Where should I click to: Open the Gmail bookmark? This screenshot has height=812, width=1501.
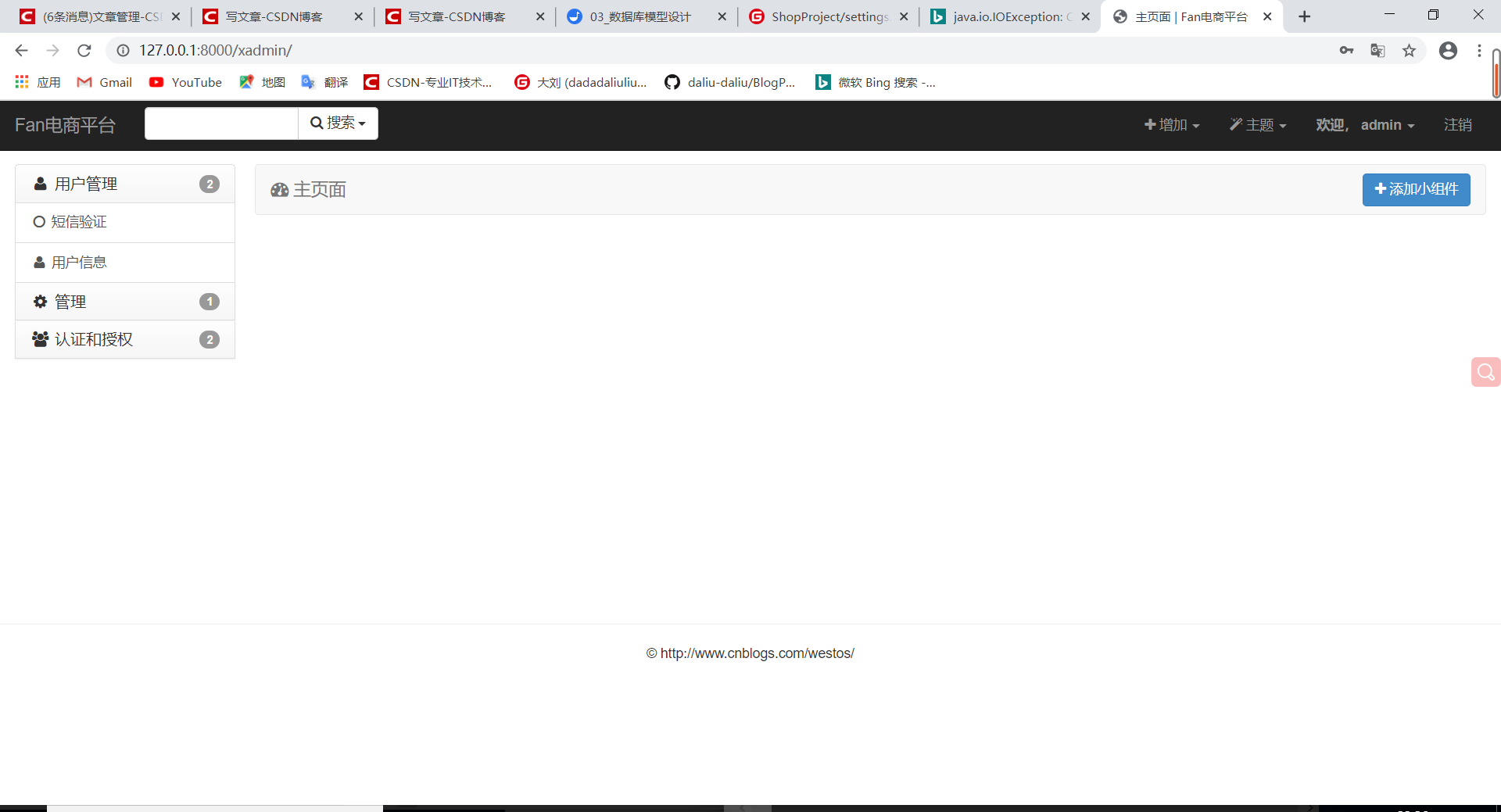coord(104,82)
